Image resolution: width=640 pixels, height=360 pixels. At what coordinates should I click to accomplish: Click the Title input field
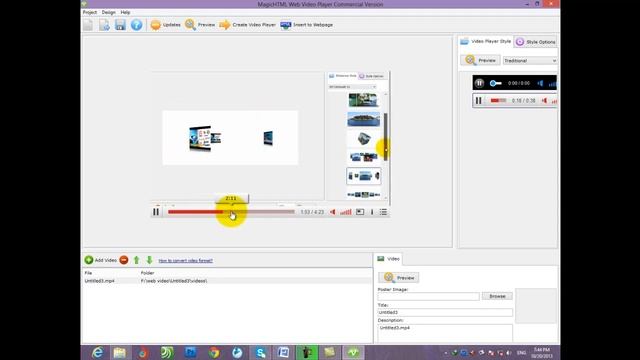pos(445,312)
